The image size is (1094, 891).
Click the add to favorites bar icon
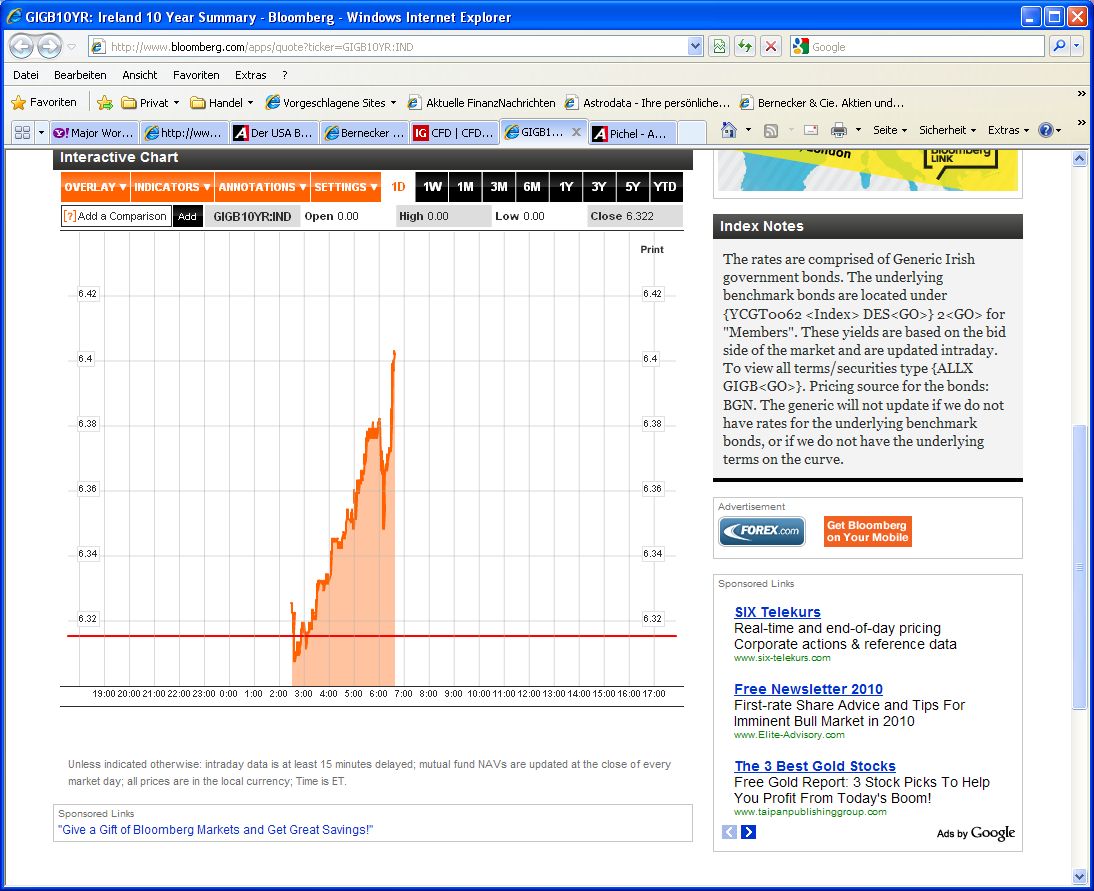[x=105, y=103]
